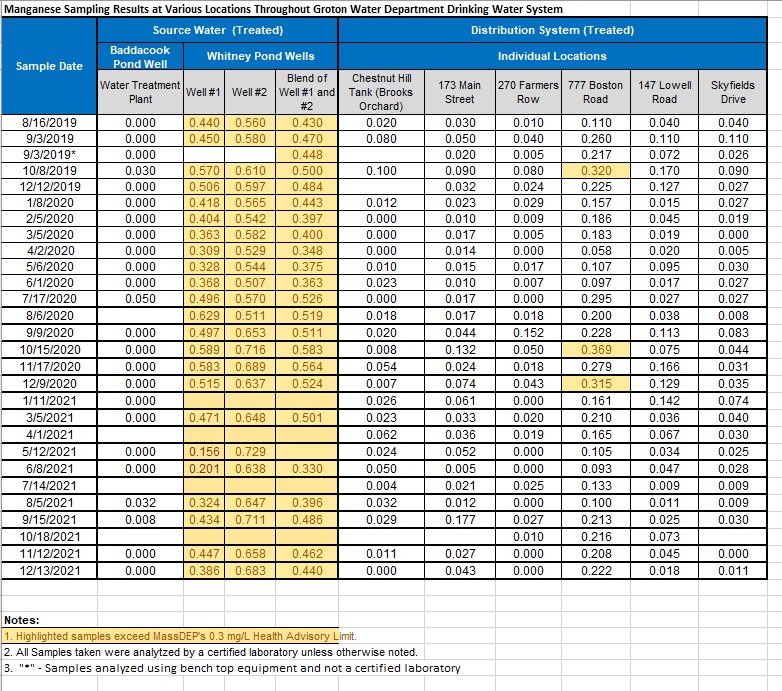Select Well #2 value 0.716 for 10/15/2020
This screenshot has width=782, height=691.
click(249, 349)
